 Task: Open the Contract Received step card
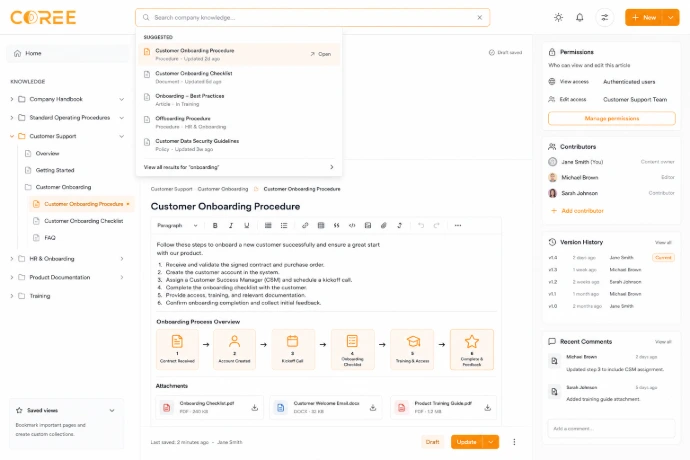[177, 349]
